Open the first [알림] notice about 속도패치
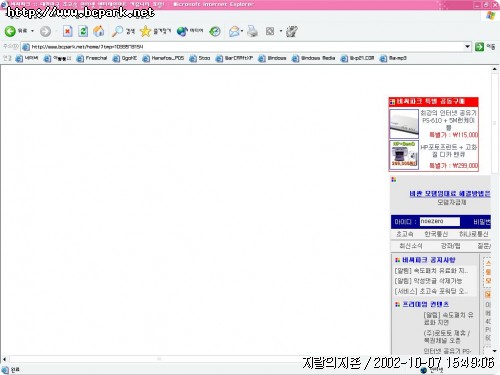Image resolution: width=500 pixels, height=375 pixels. point(431,271)
